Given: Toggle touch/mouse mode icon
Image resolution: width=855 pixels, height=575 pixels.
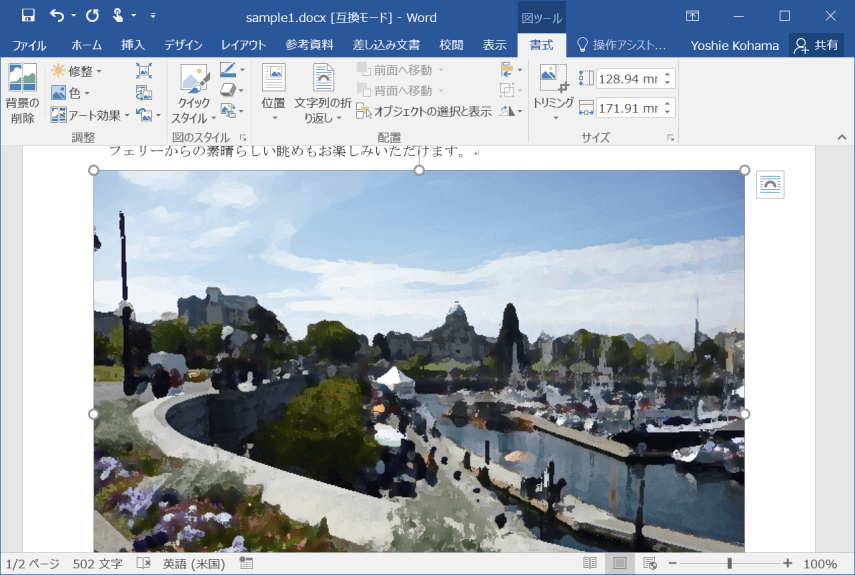Looking at the screenshot, I should click(x=118, y=16).
